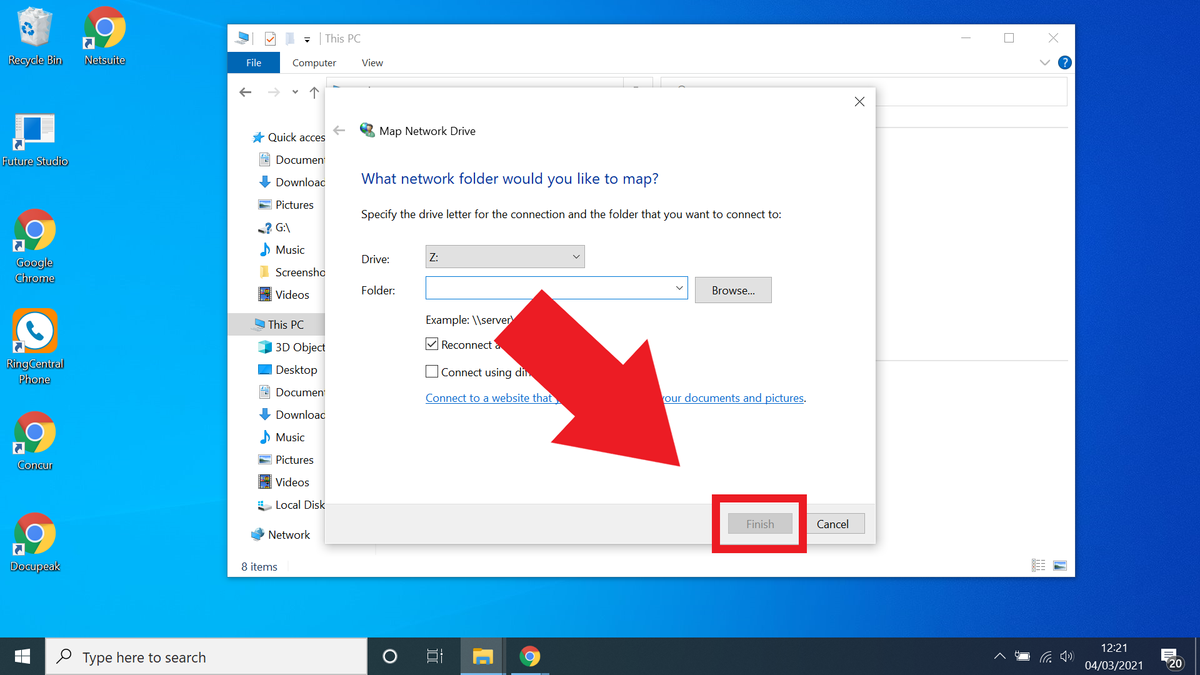Check Connect using different credentials
This screenshot has width=1200, height=675.
click(432, 371)
